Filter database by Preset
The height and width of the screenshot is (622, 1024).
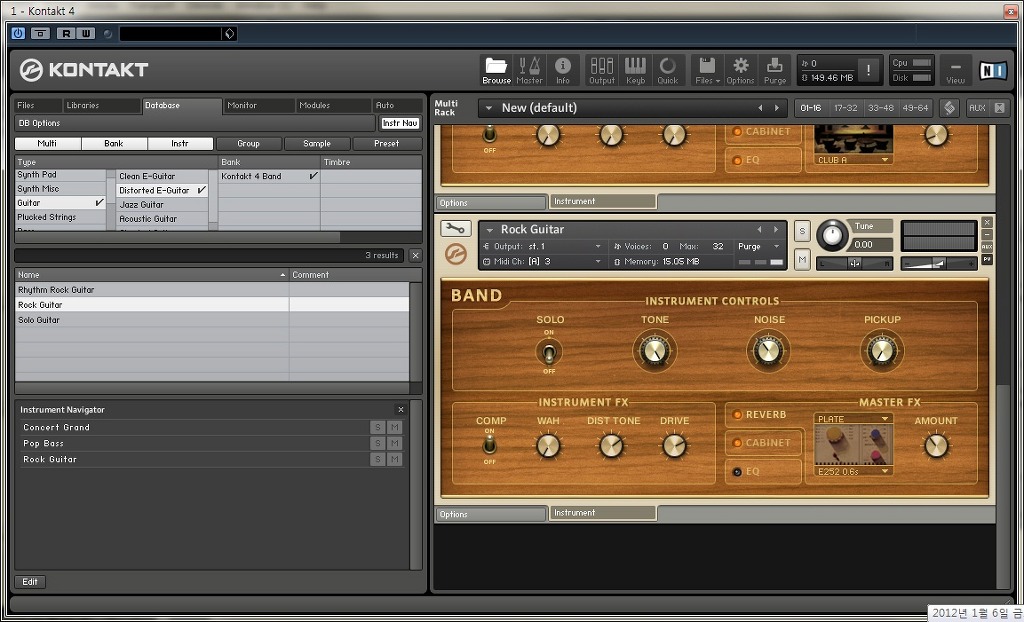click(x=387, y=144)
